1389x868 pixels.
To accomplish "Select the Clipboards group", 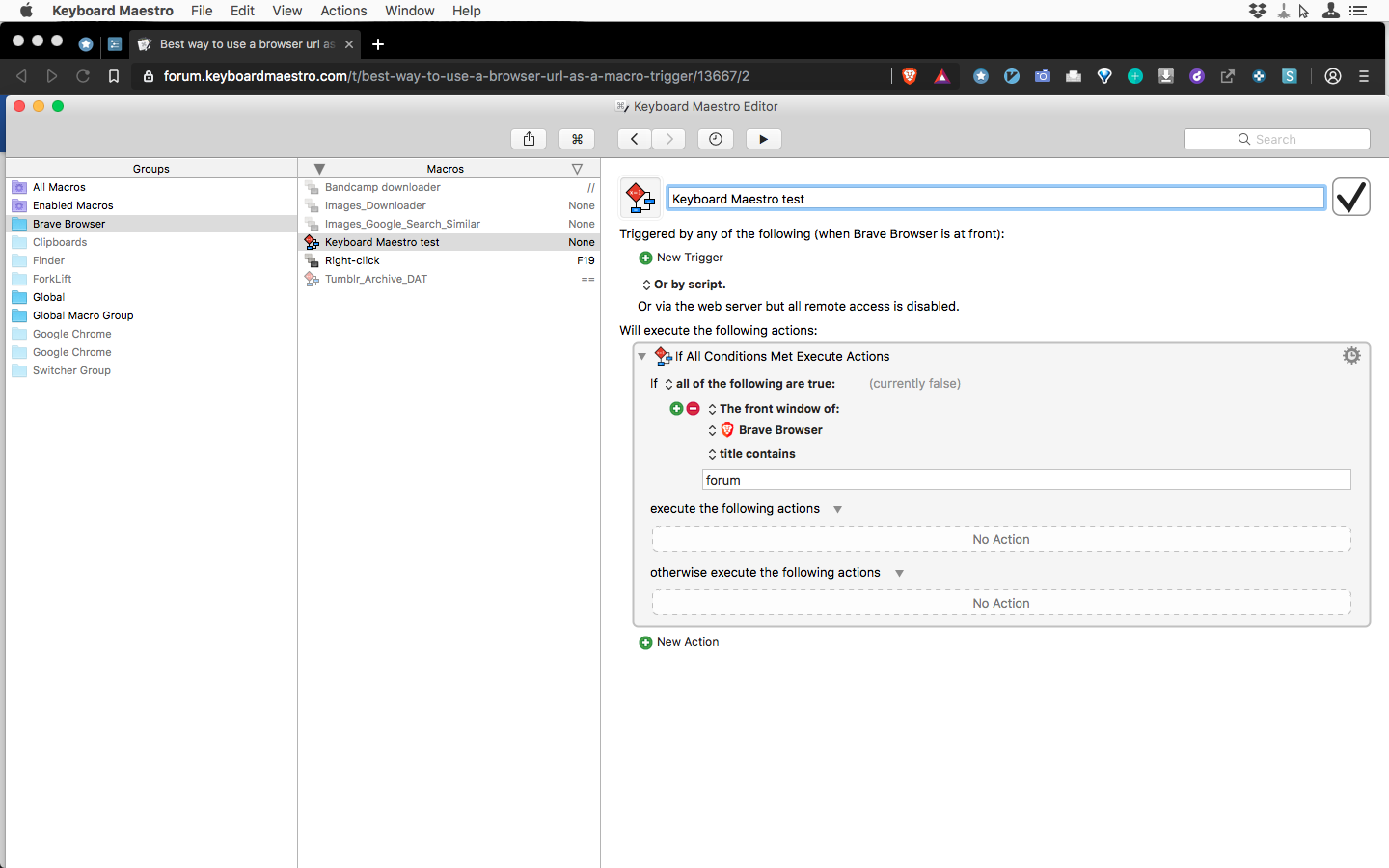I will pos(151,242).
